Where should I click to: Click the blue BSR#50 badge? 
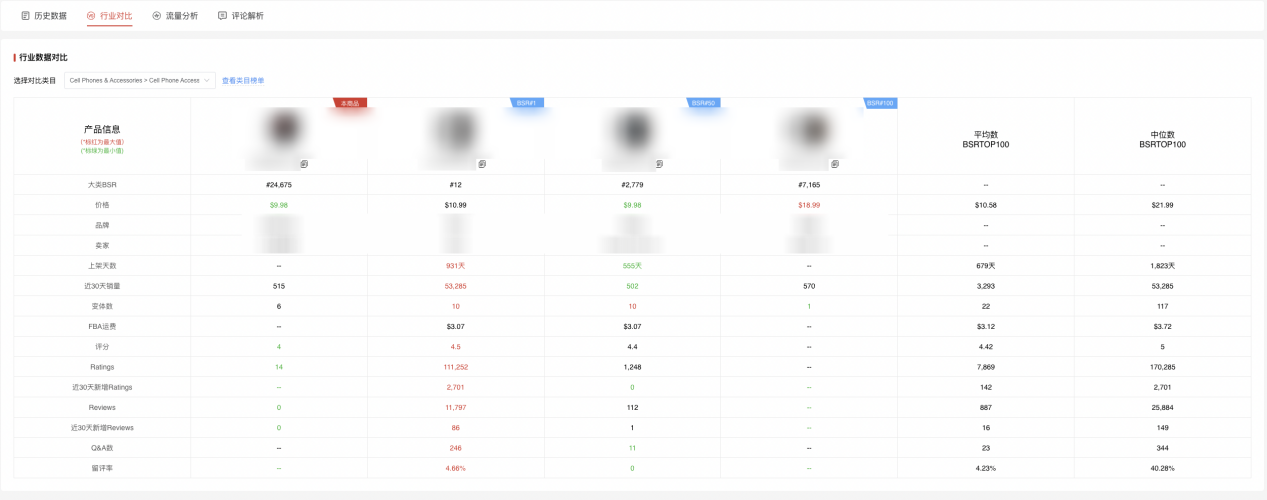pos(704,103)
